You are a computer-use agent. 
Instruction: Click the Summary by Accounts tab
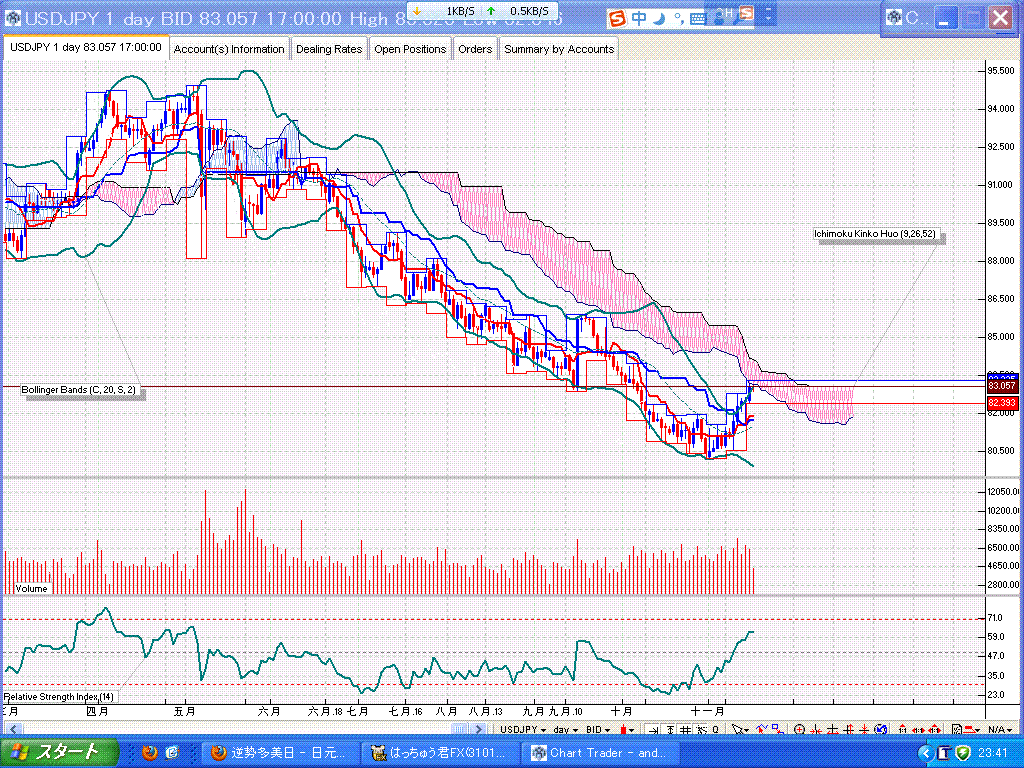(x=559, y=49)
